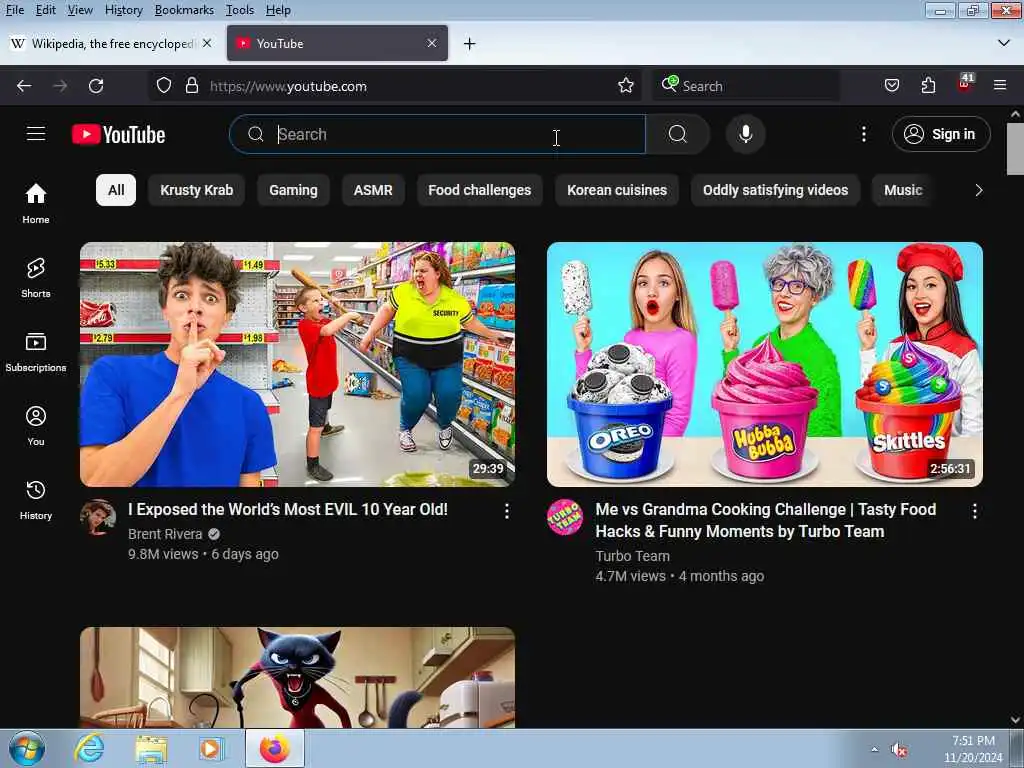Open Shorts from the sidebar
The image size is (1024, 768).
(36, 278)
